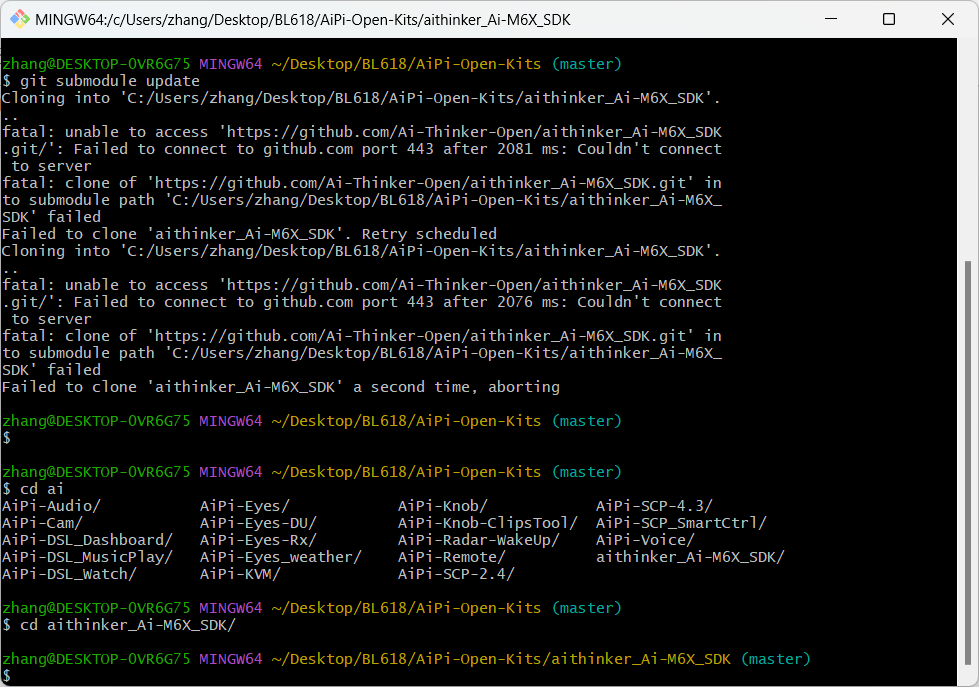Click the 'AiPi-Knob-ClipsTool/' directory entry
This screenshot has width=979, height=687.
(x=488, y=523)
